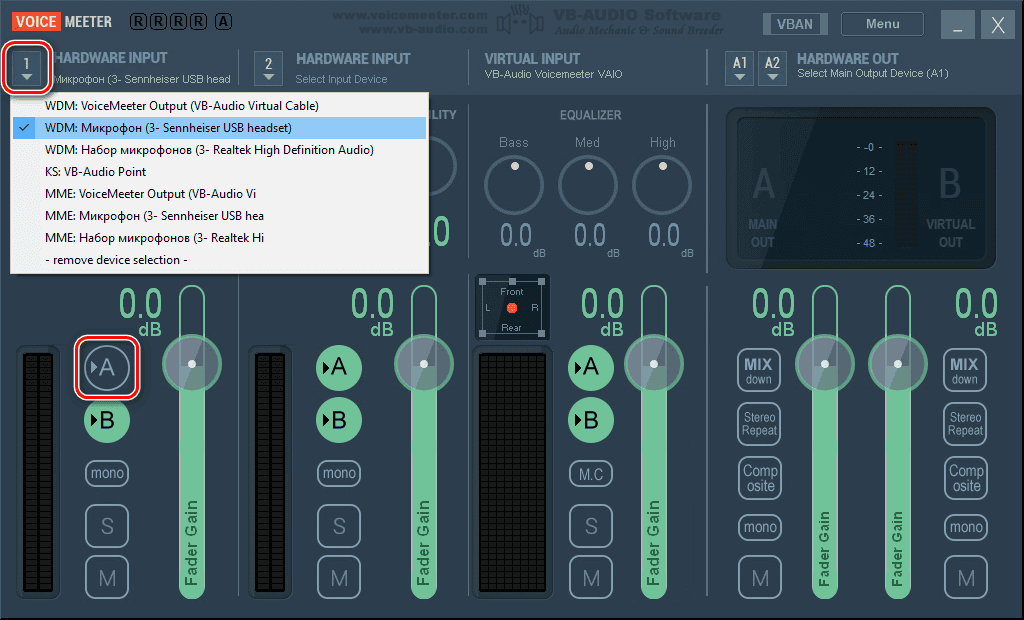The width and height of the screenshot is (1024, 620).
Task: Pick KS: VB-Audio Point device
Action: 219,172
